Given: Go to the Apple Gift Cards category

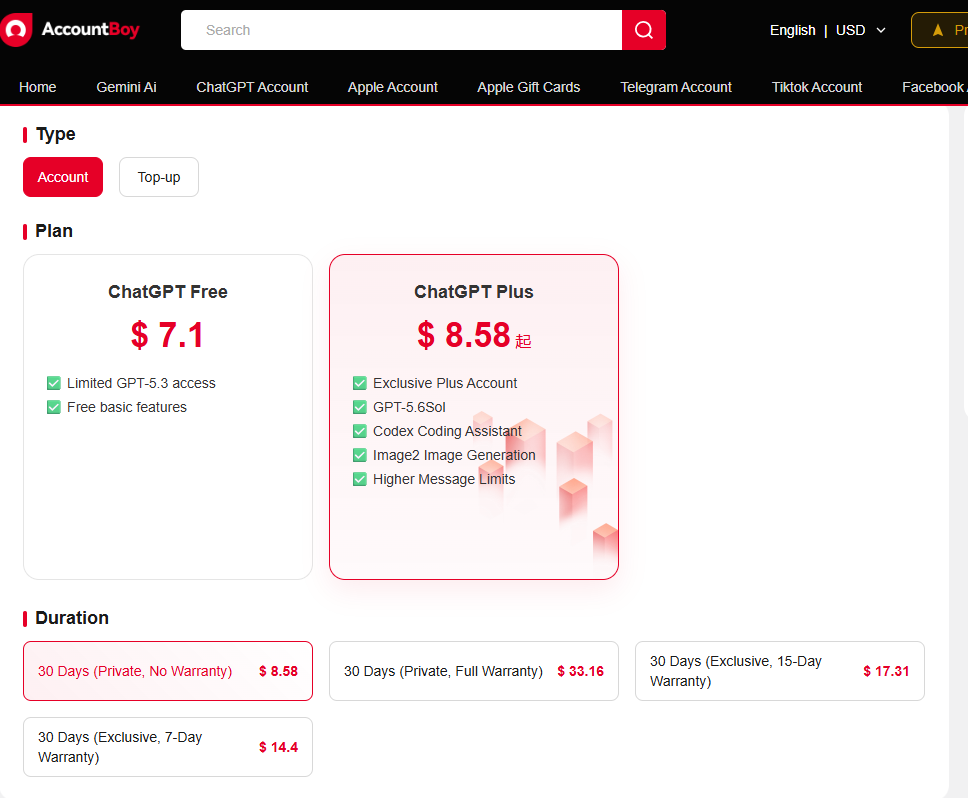Looking at the screenshot, I should point(528,87).
